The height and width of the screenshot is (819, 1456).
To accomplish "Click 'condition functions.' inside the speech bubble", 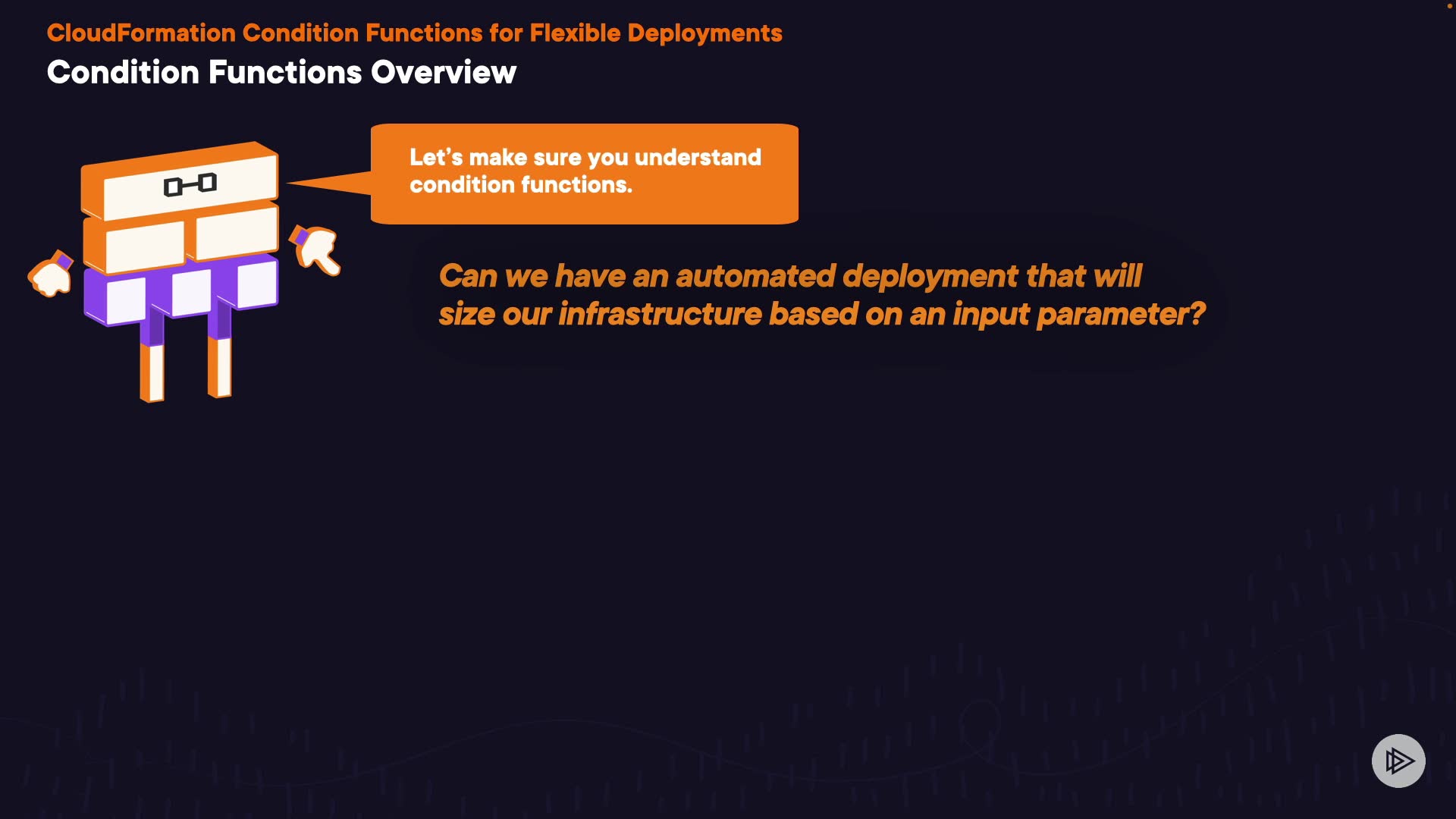I will pos(520,184).
